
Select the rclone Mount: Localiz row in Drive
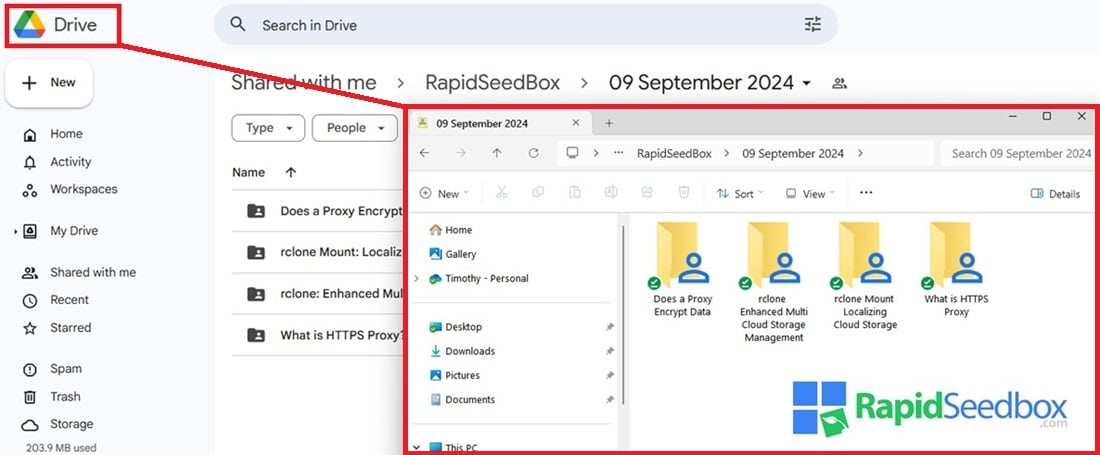click(318, 252)
